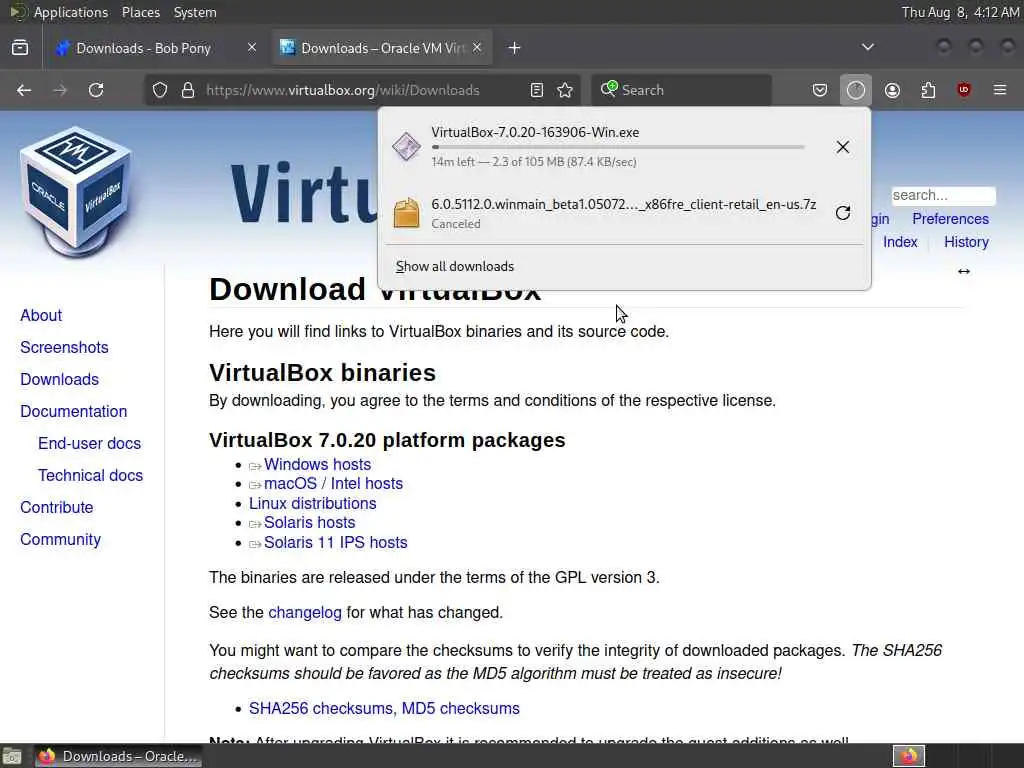
Task: Save page to Pocket icon
Action: click(x=820, y=90)
